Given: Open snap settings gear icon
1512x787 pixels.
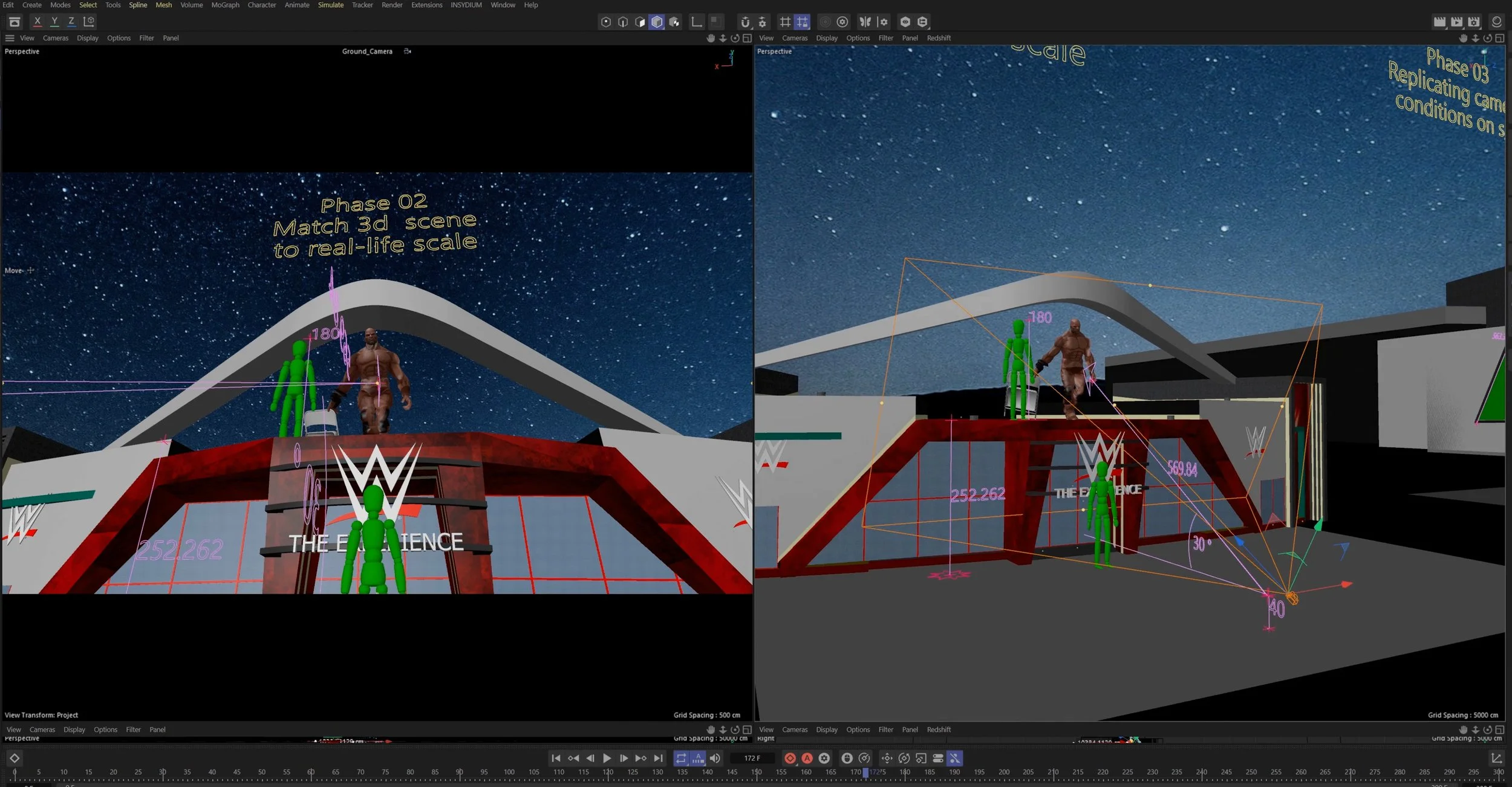Looking at the screenshot, I should click(x=762, y=22).
